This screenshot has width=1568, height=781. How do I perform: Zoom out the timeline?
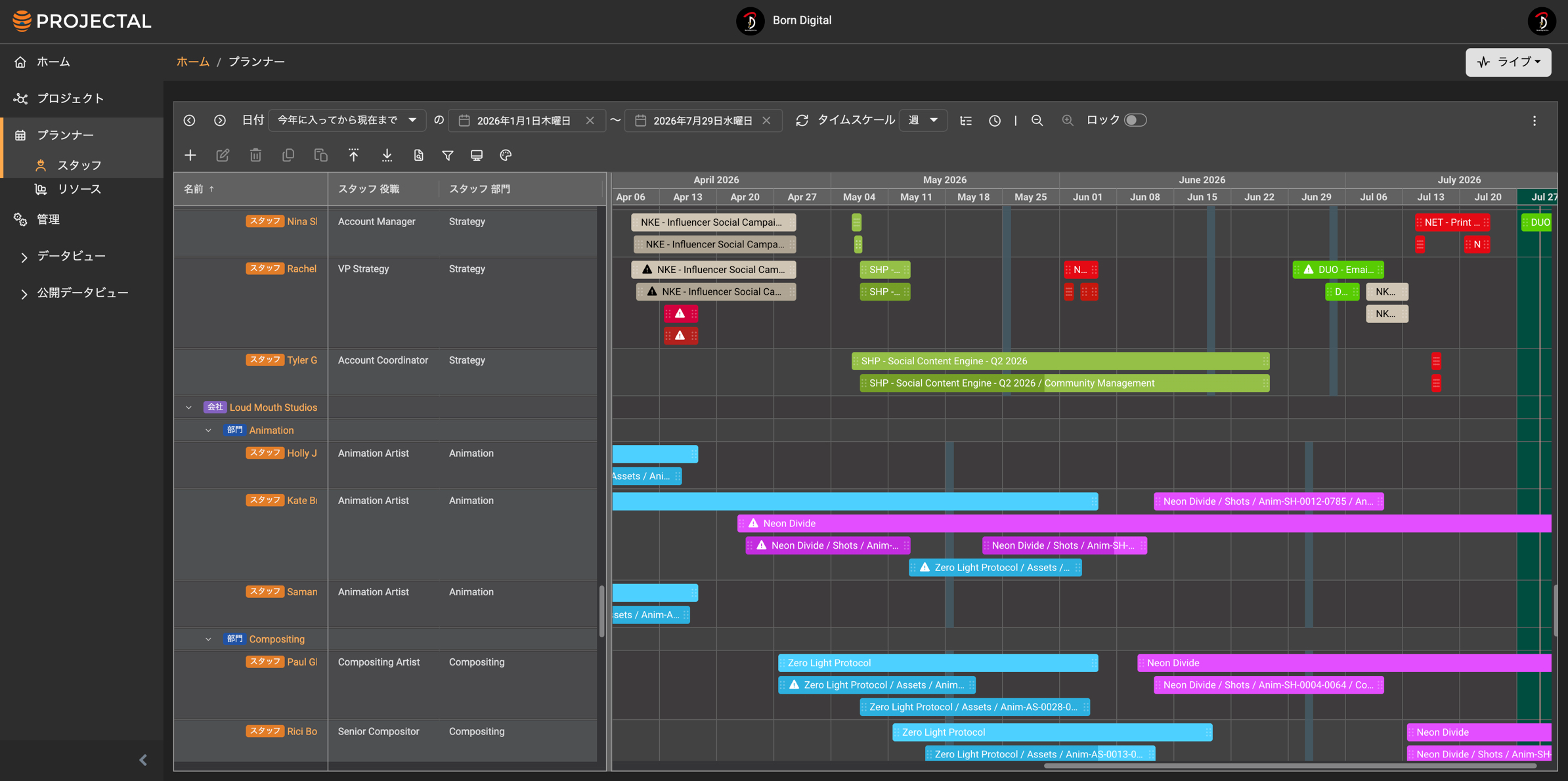coord(1037,120)
